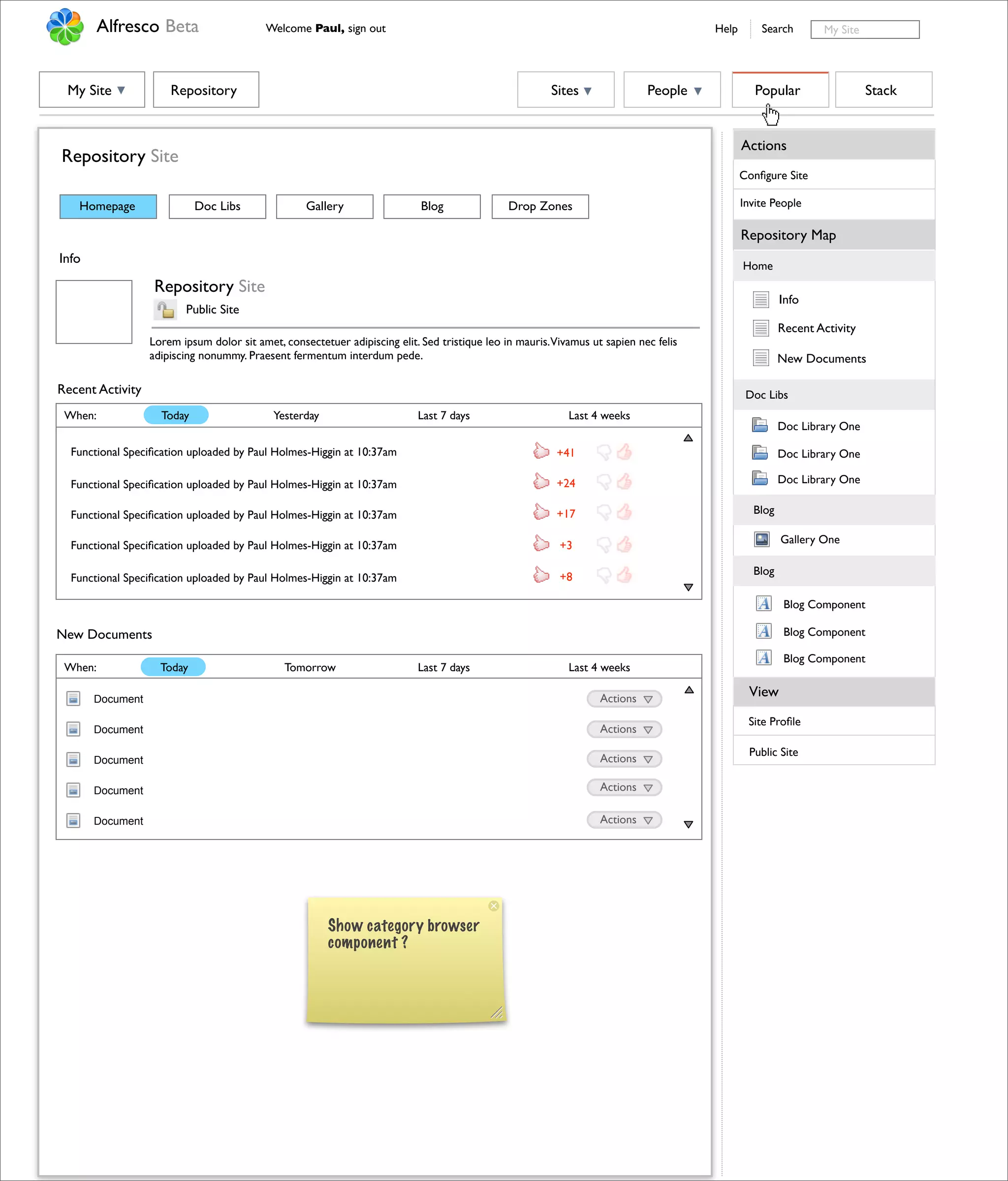This screenshot has height=1181, width=1008.
Task: Click the Stack navigation button
Action: pos(883,90)
